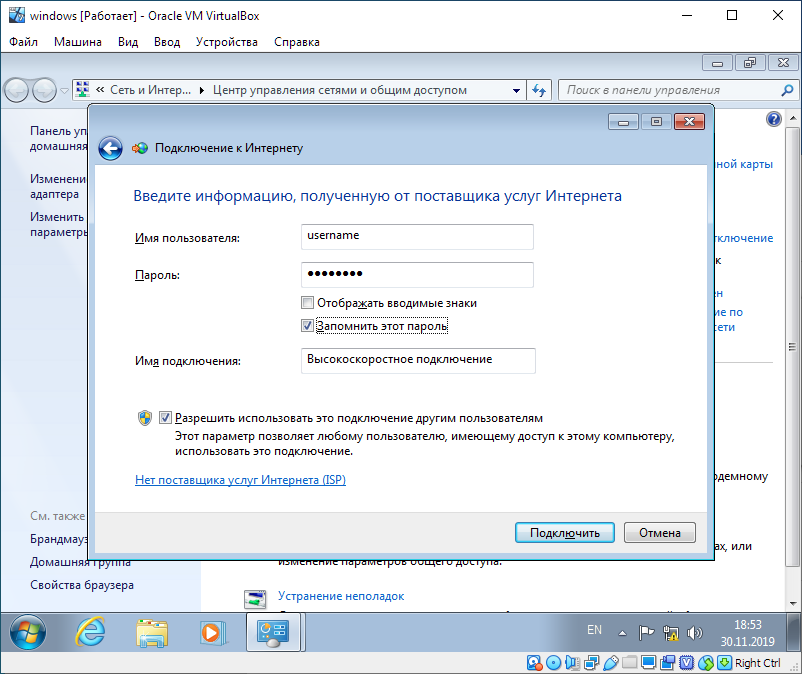The height and width of the screenshot is (674, 802).
Task: Click Брандмауэр link in See also
Action: tap(58, 538)
